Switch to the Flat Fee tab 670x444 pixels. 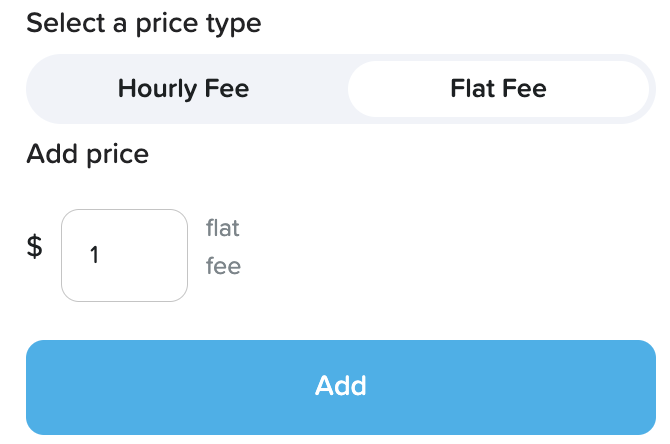pos(498,89)
